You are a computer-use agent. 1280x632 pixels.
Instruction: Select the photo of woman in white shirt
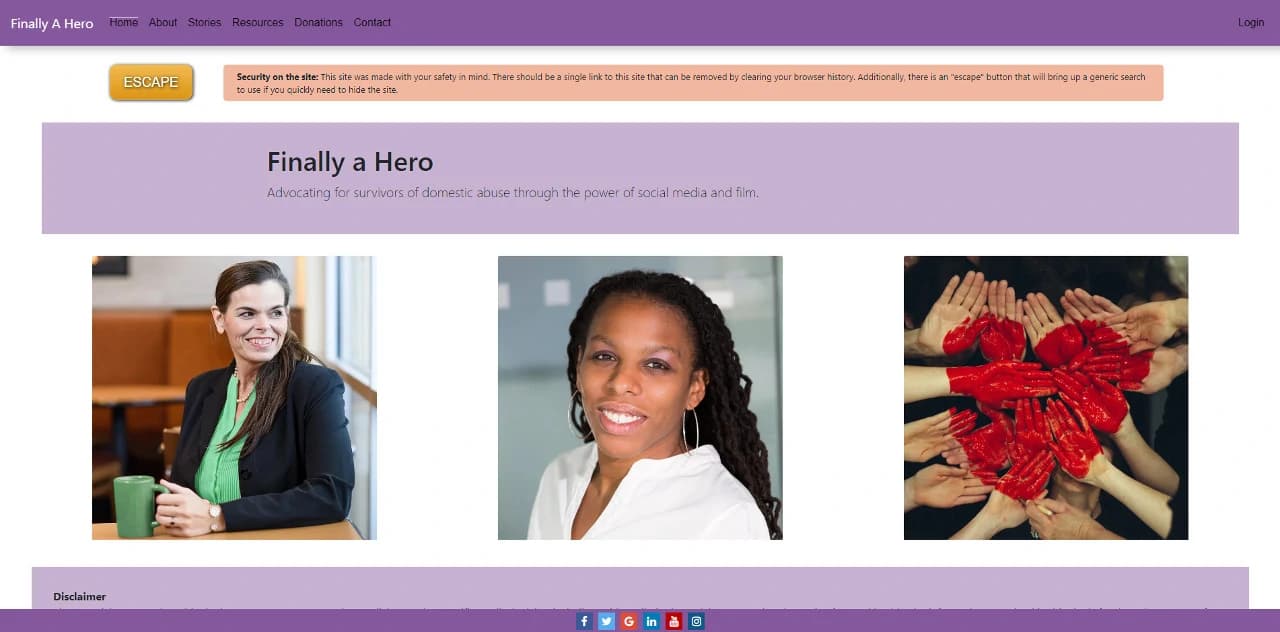coord(640,398)
